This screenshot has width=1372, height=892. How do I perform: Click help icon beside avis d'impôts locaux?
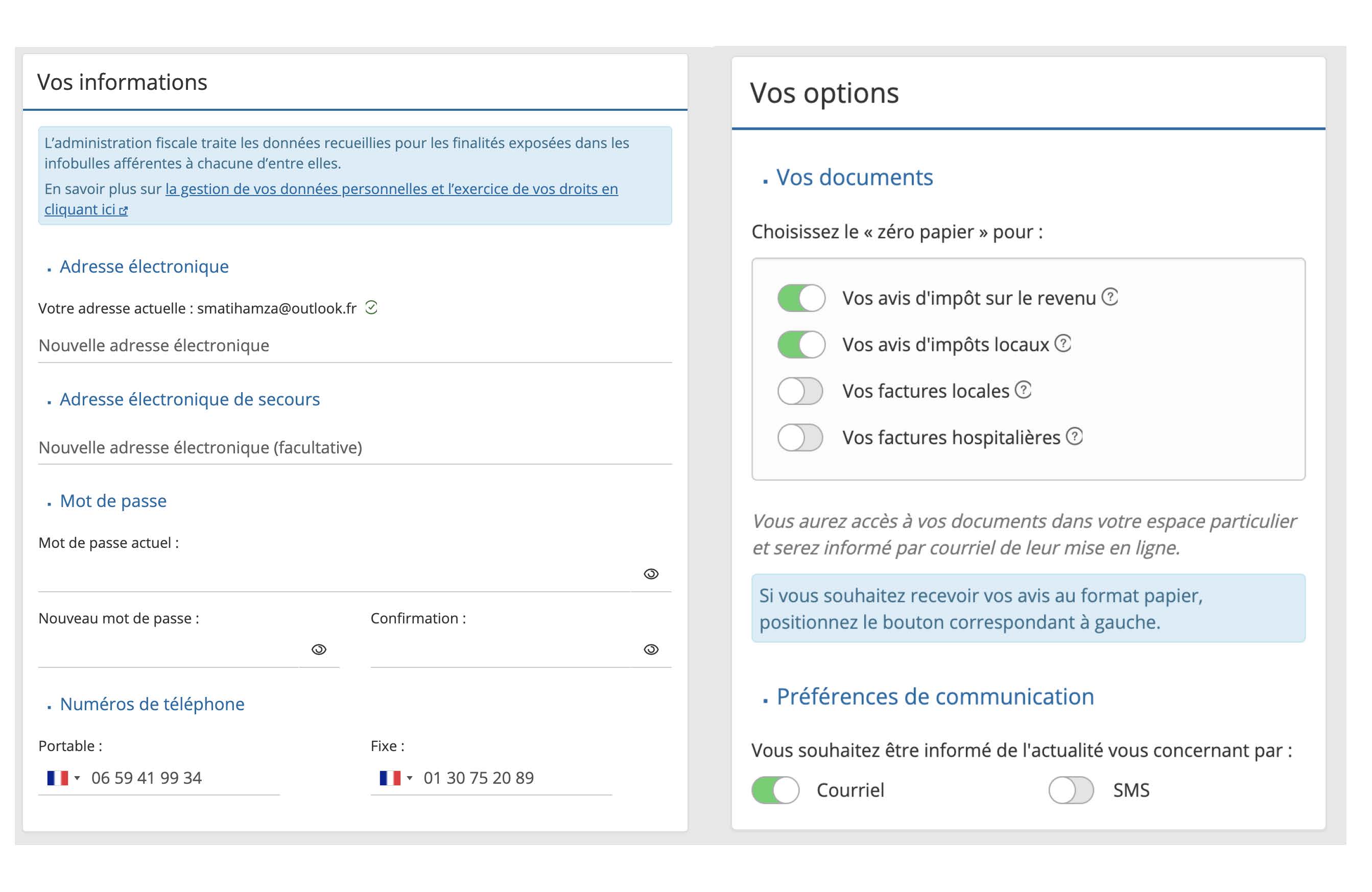(x=1062, y=344)
